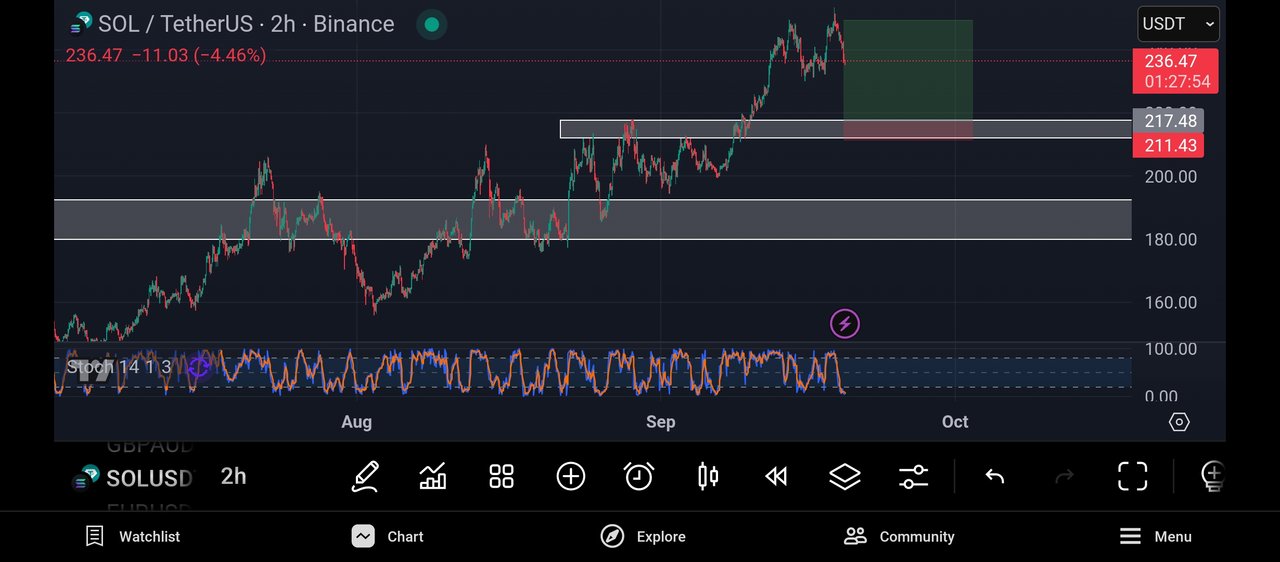Click the purple lightning event marker
1280x562 pixels.
845,323
